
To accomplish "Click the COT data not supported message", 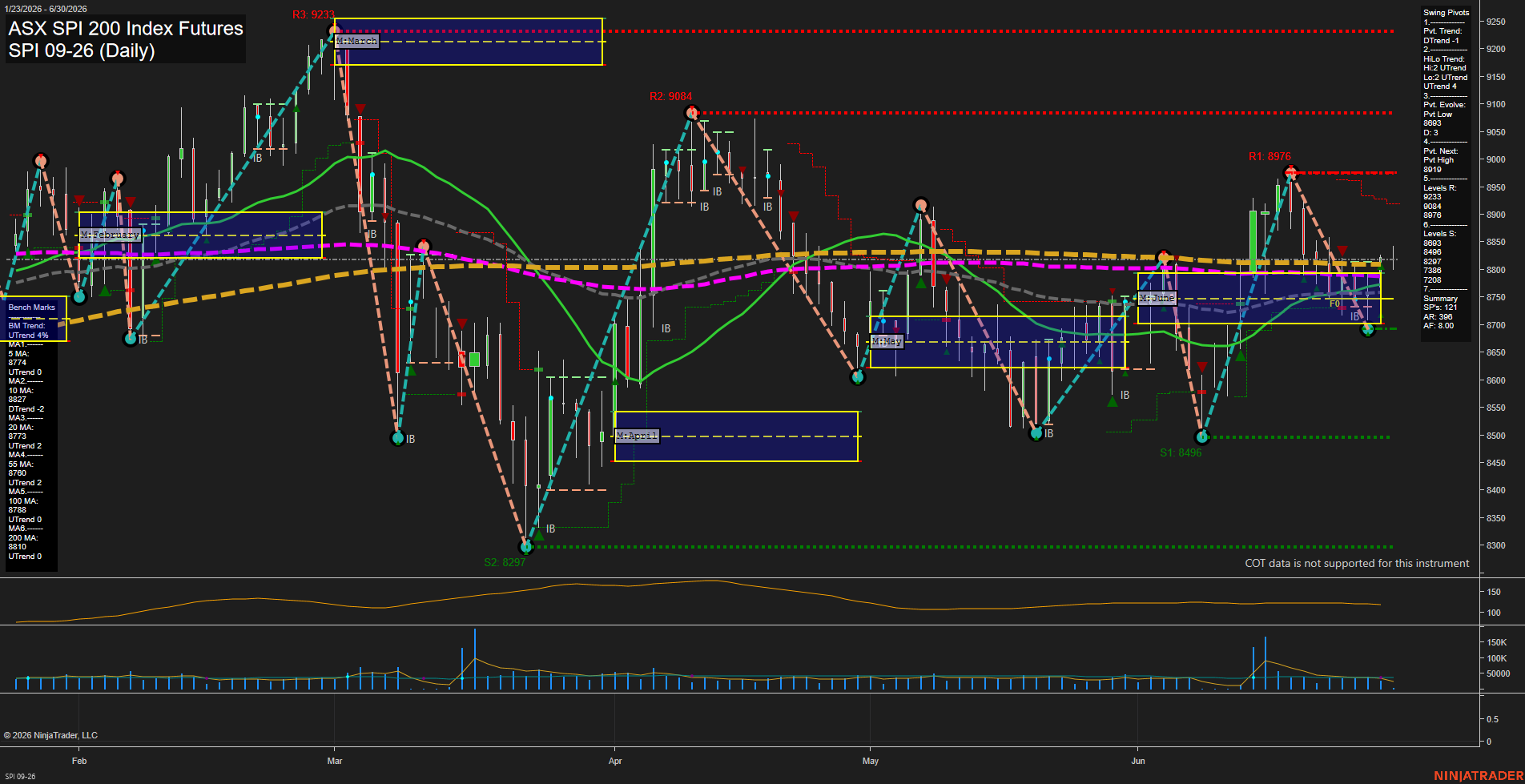I will tap(1357, 563).
